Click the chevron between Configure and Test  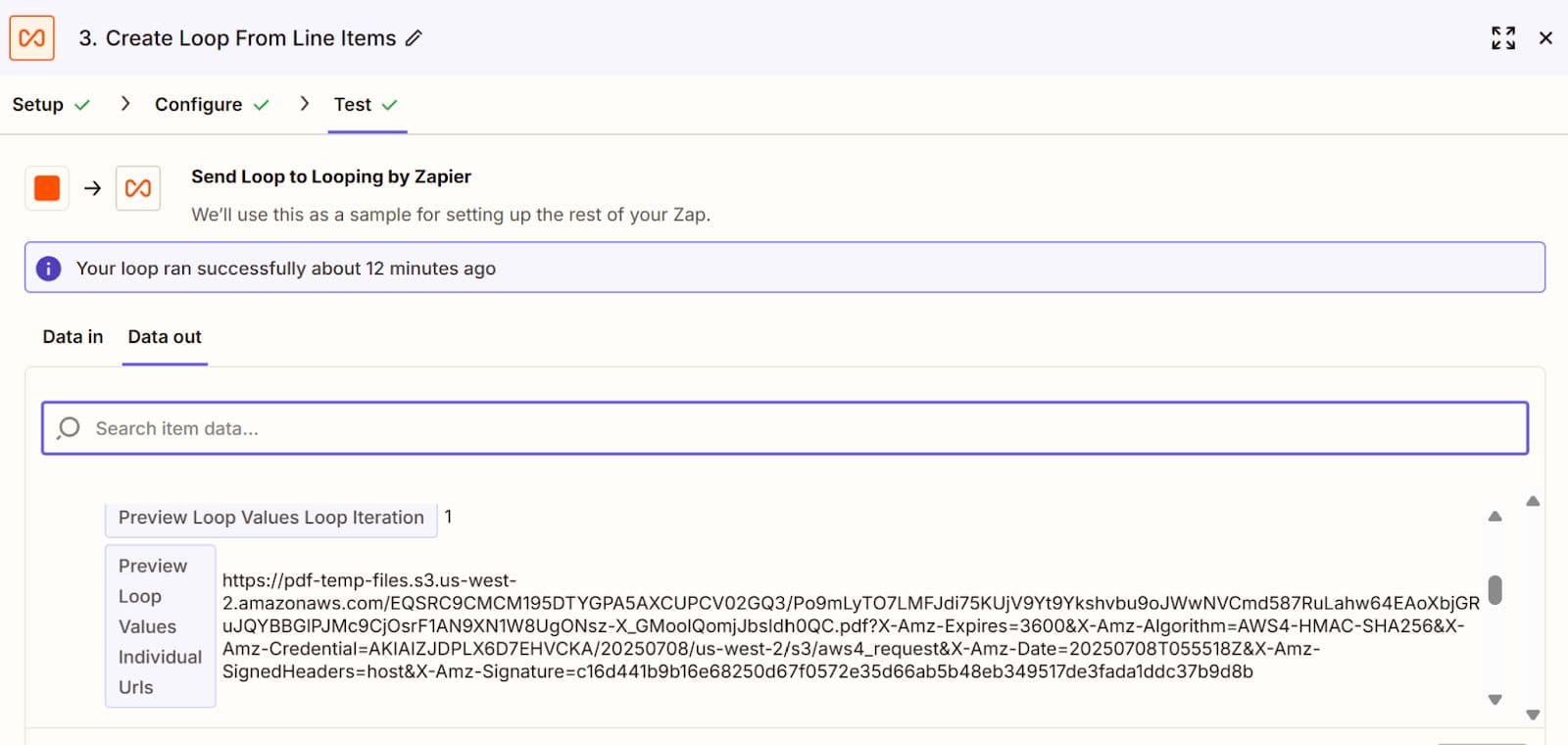pyautogui.click(x=305, y=104)
